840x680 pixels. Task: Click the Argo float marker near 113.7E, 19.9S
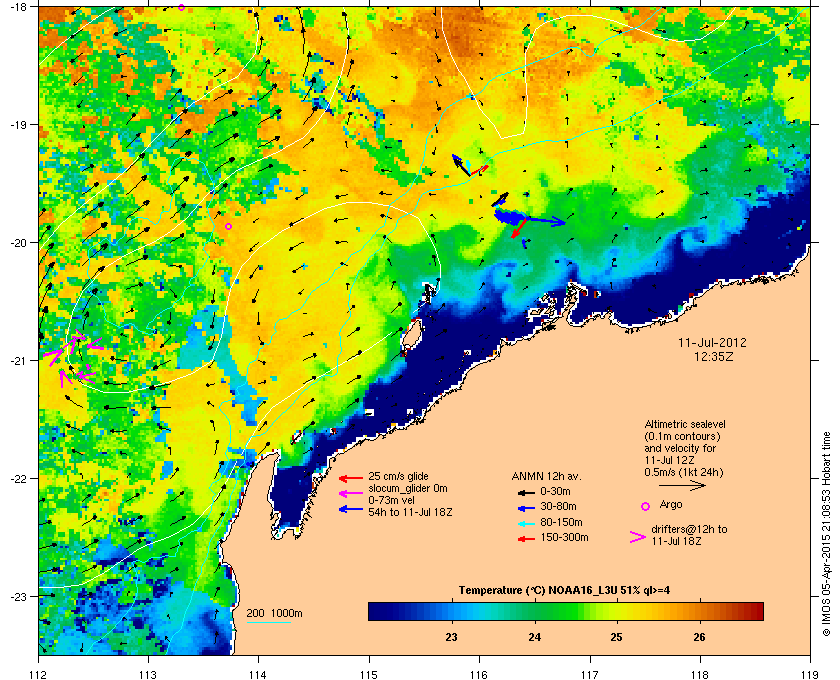click(228, 227)
